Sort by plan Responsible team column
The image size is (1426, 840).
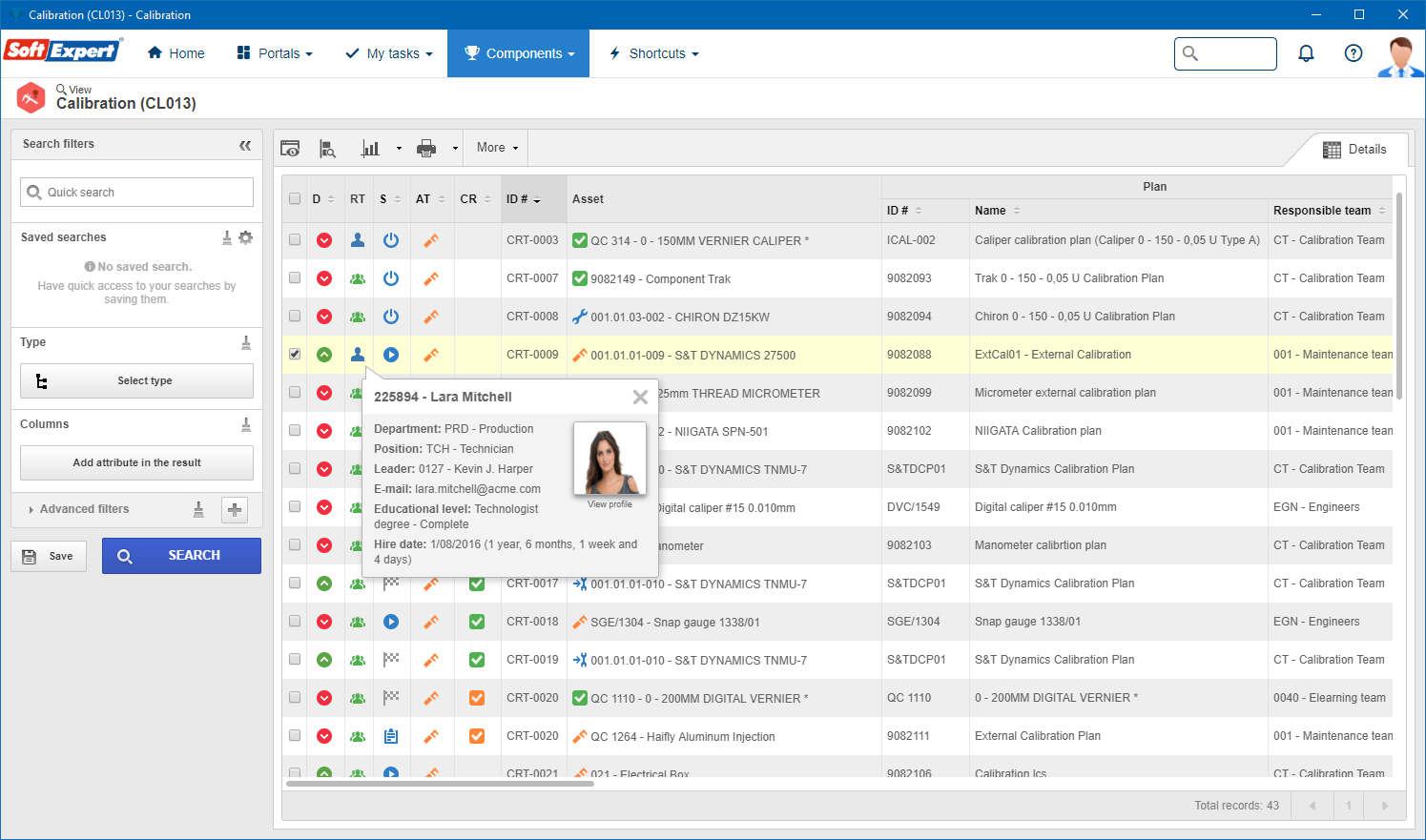click(1329, 211)
